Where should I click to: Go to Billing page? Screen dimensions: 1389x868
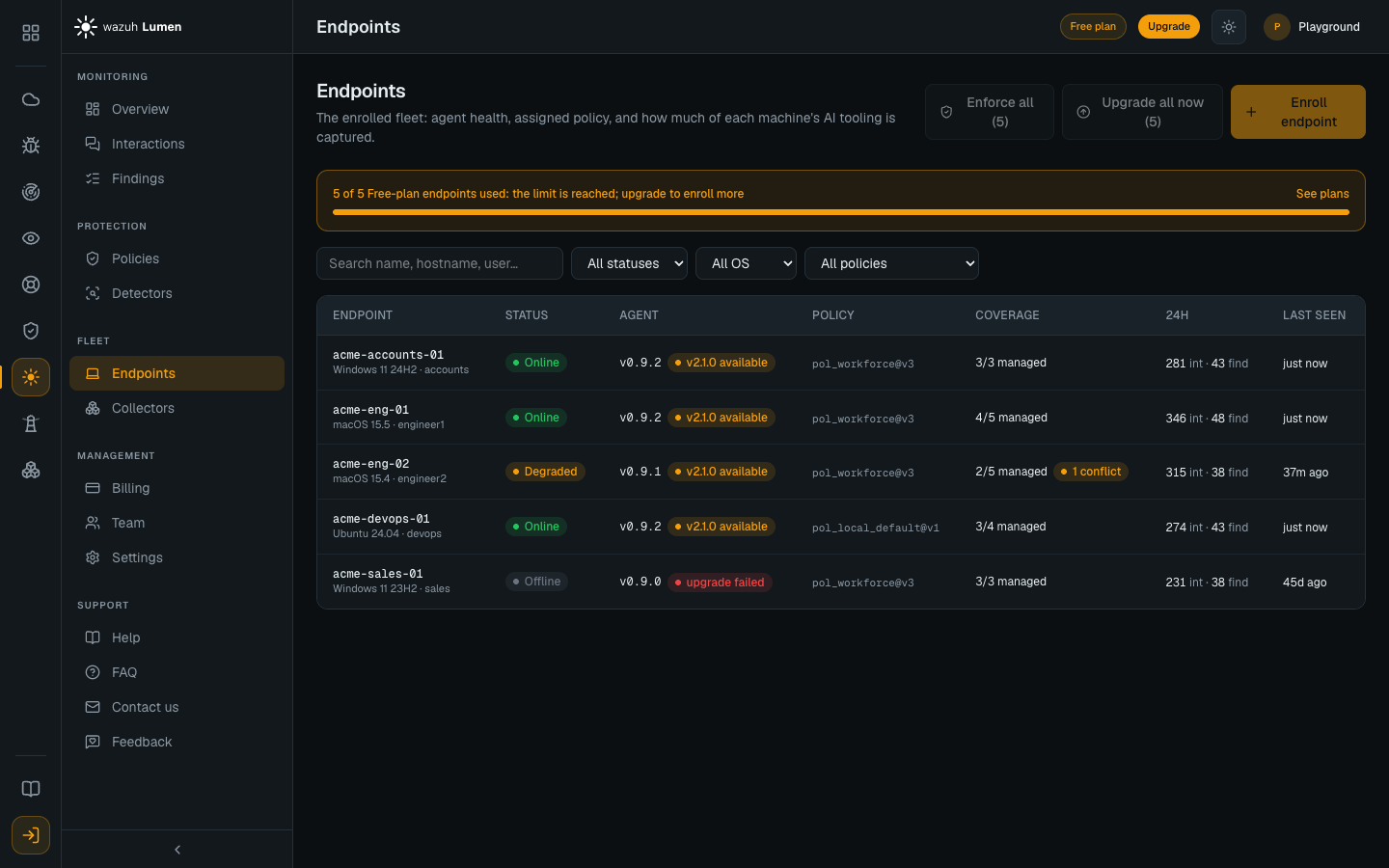[177, 488]
